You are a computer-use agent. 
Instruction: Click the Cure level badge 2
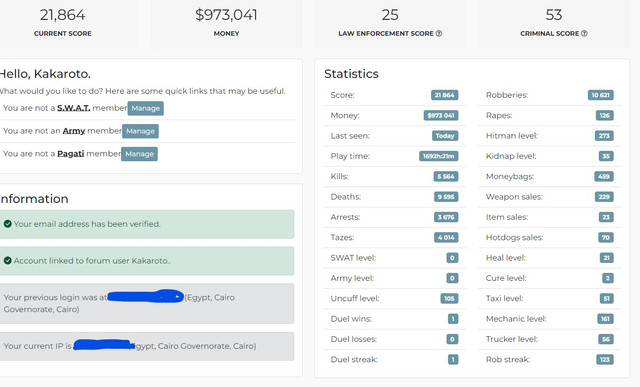pos(608,278)
